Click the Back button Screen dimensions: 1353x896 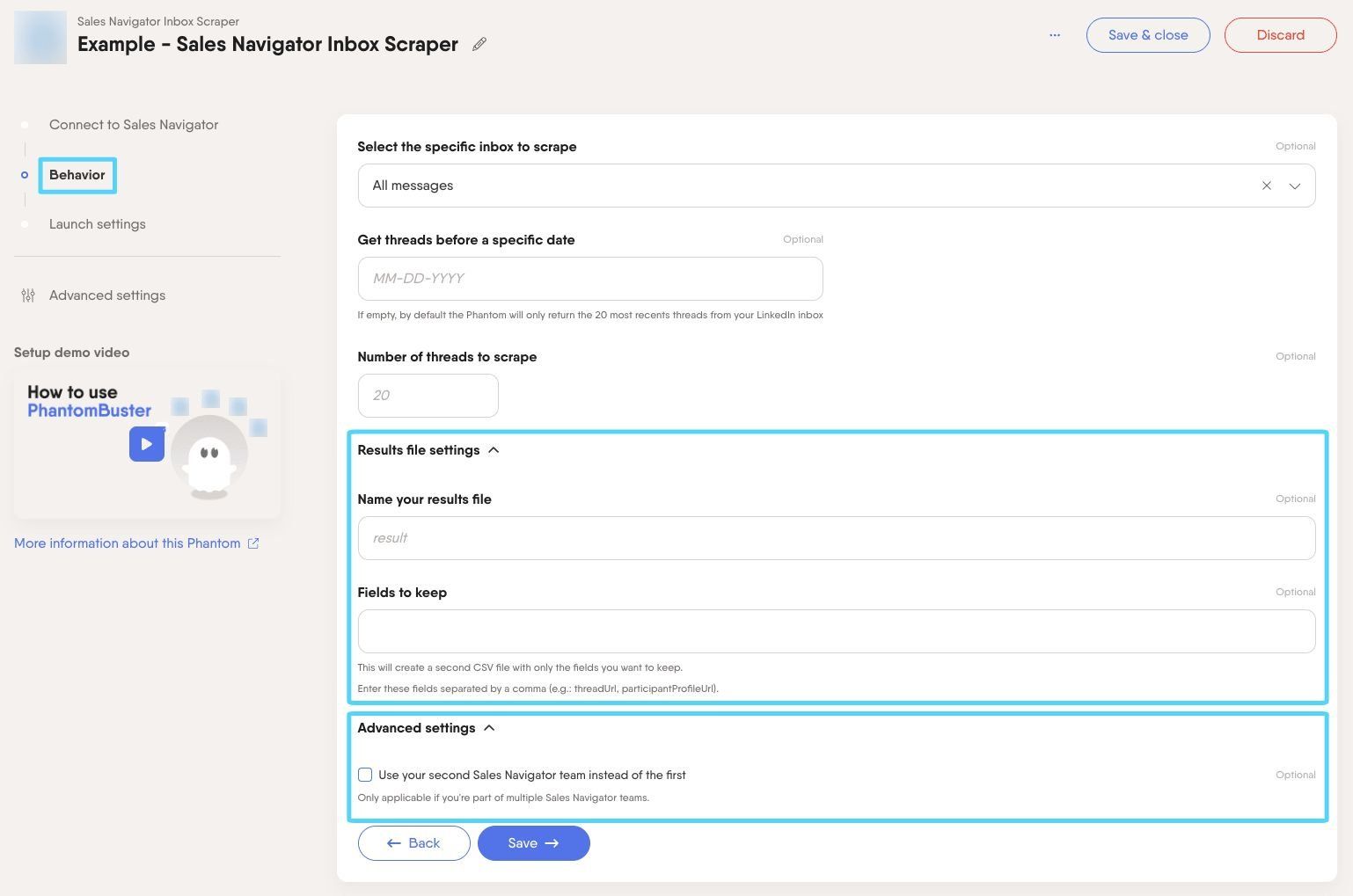413,843
